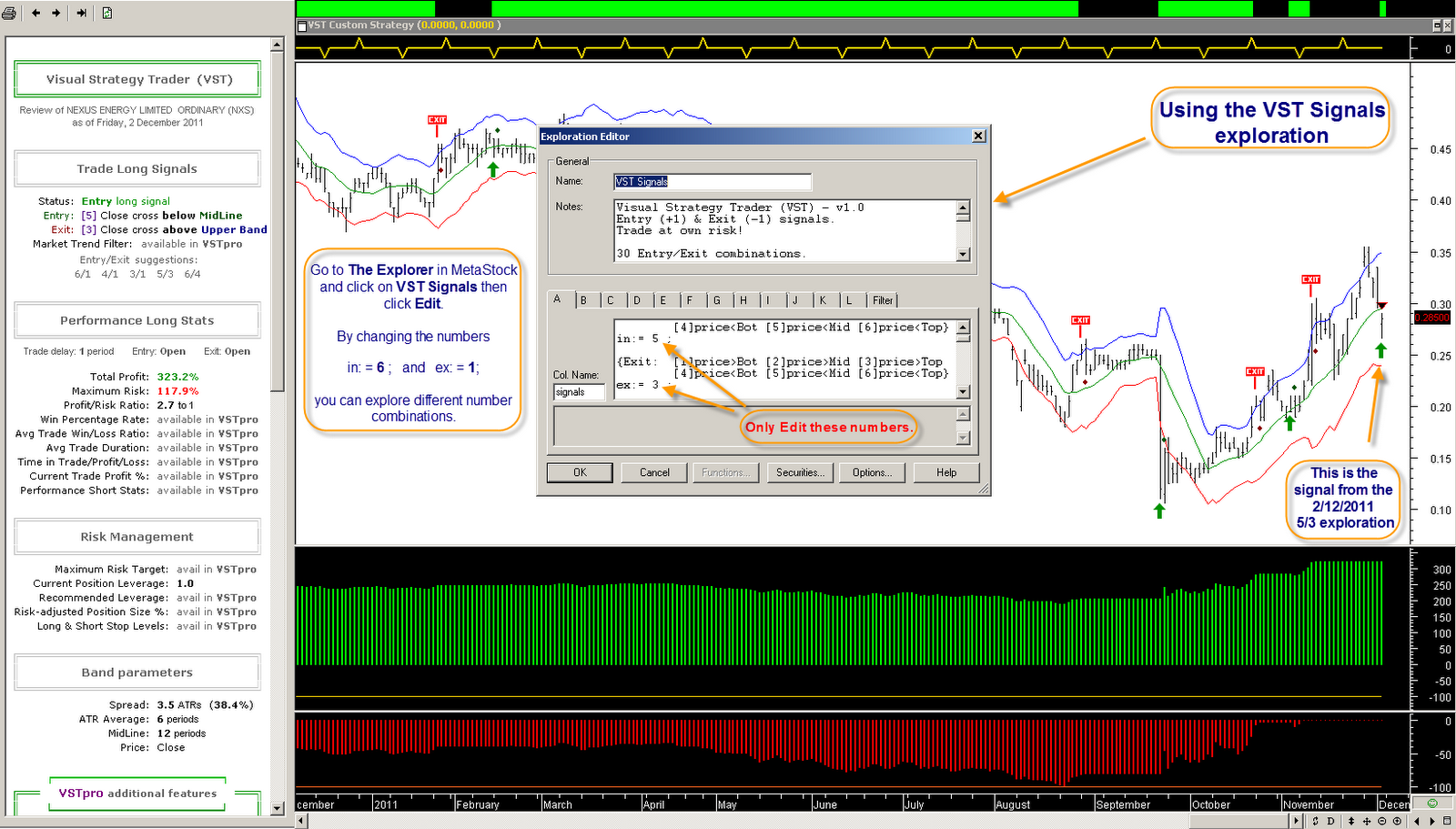Select the Filter tab in Exploration Editor
Screen dimensions: 1456x829
(x=882, y=300)
